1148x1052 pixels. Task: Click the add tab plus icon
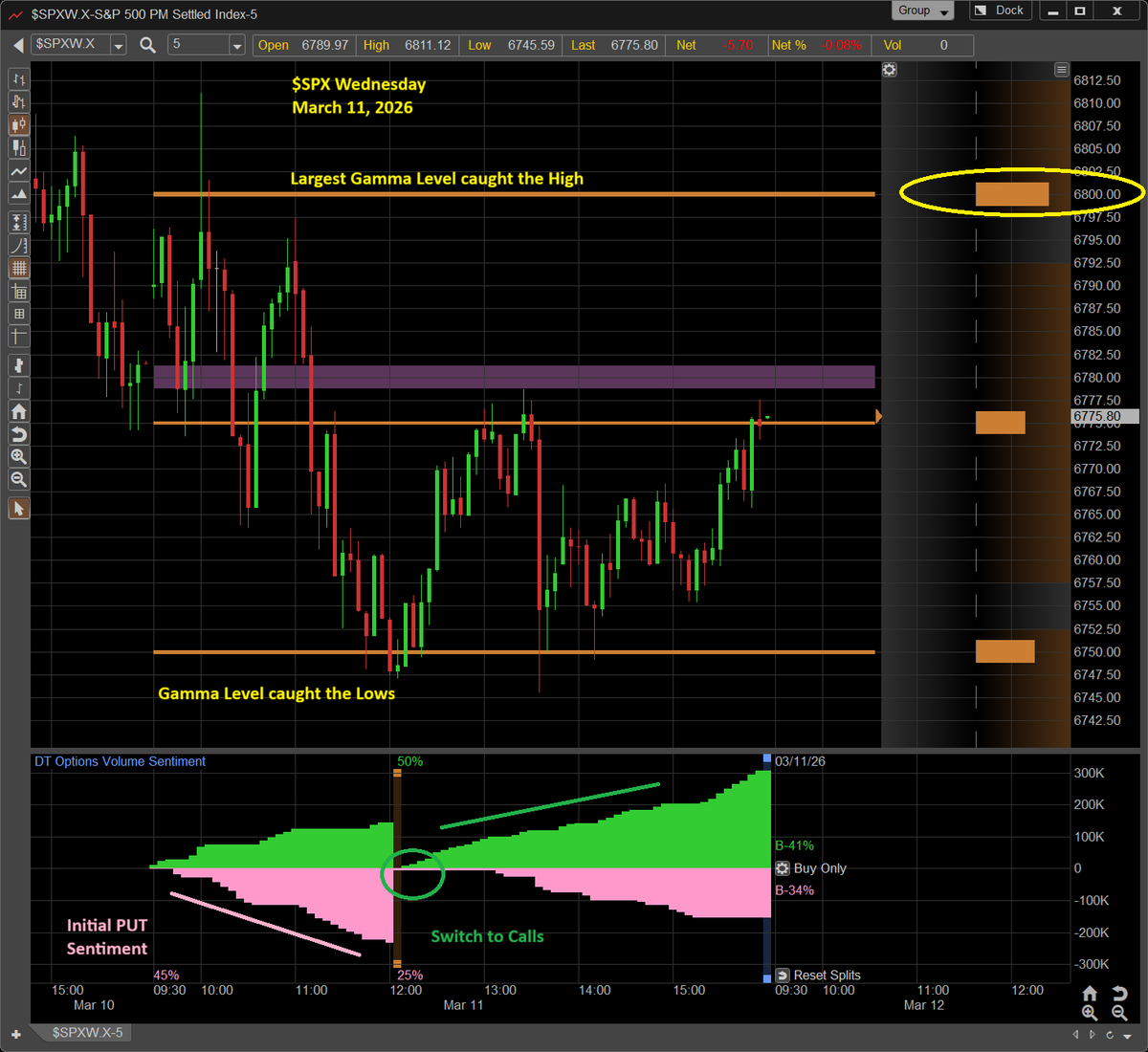click(15, 1034)
